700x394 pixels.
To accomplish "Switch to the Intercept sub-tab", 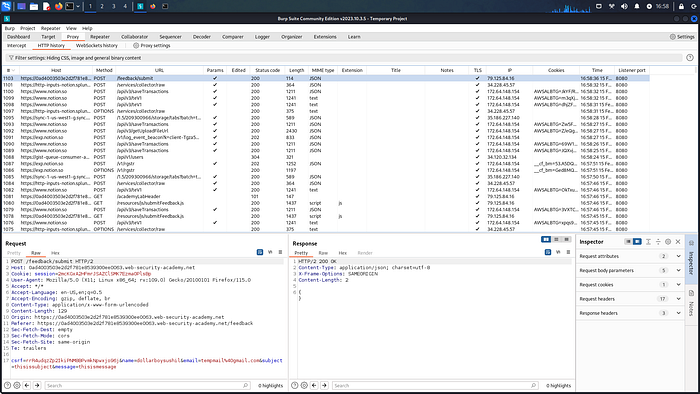I will (17, 46).
